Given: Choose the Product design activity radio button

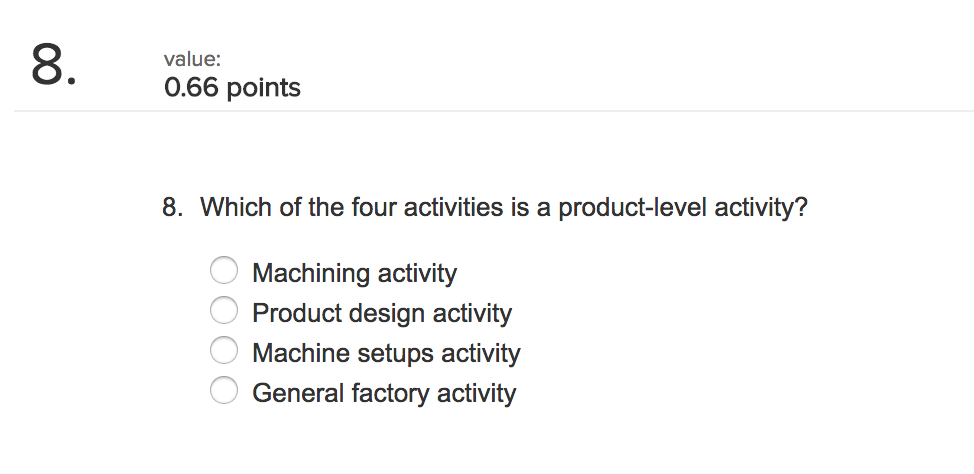Looking at the screenshot, I should point(224,311).
